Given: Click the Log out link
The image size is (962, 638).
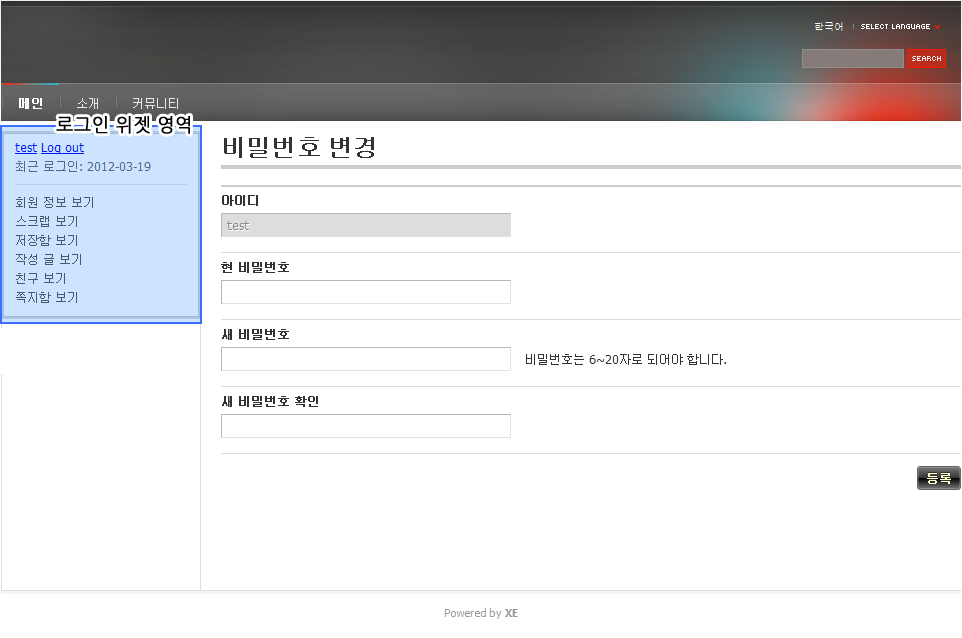Looking at the screenshot, I should [x=62, y=148].
